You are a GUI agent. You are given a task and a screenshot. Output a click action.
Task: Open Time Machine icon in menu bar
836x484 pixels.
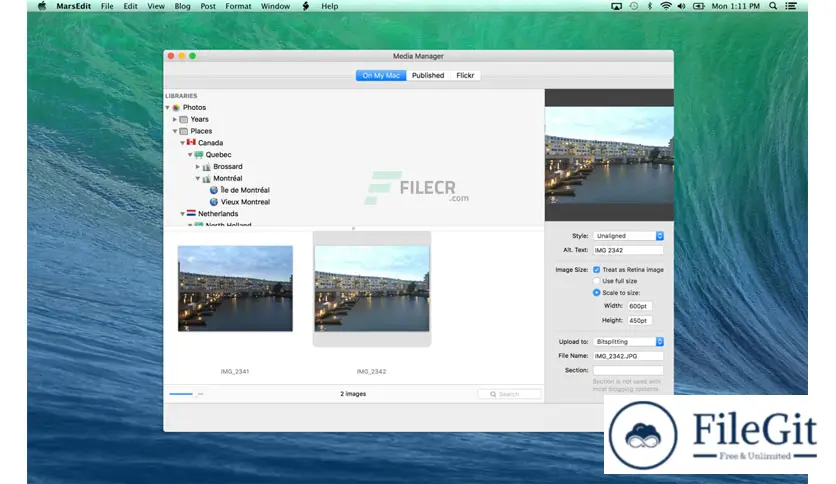[633, 6]
